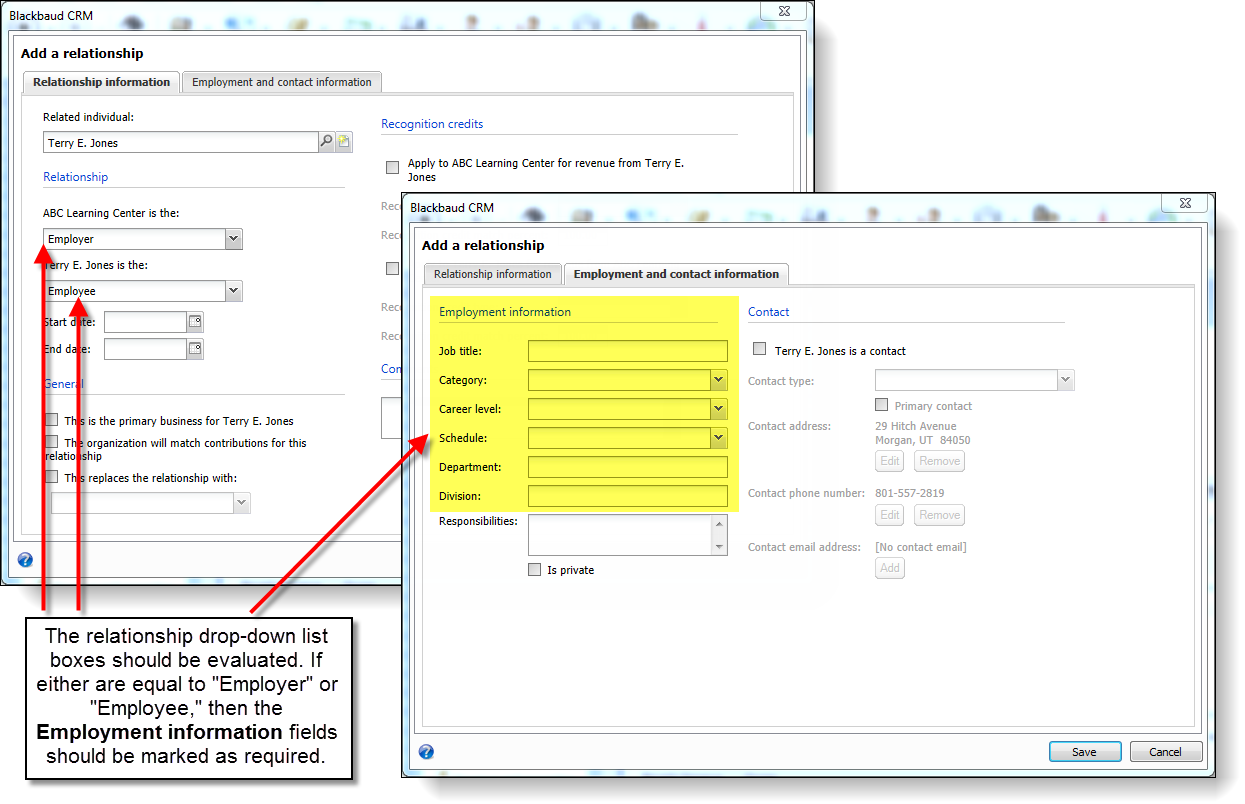Click the Save button
The image size is (1245, 804).
(x=1084, y=752)
